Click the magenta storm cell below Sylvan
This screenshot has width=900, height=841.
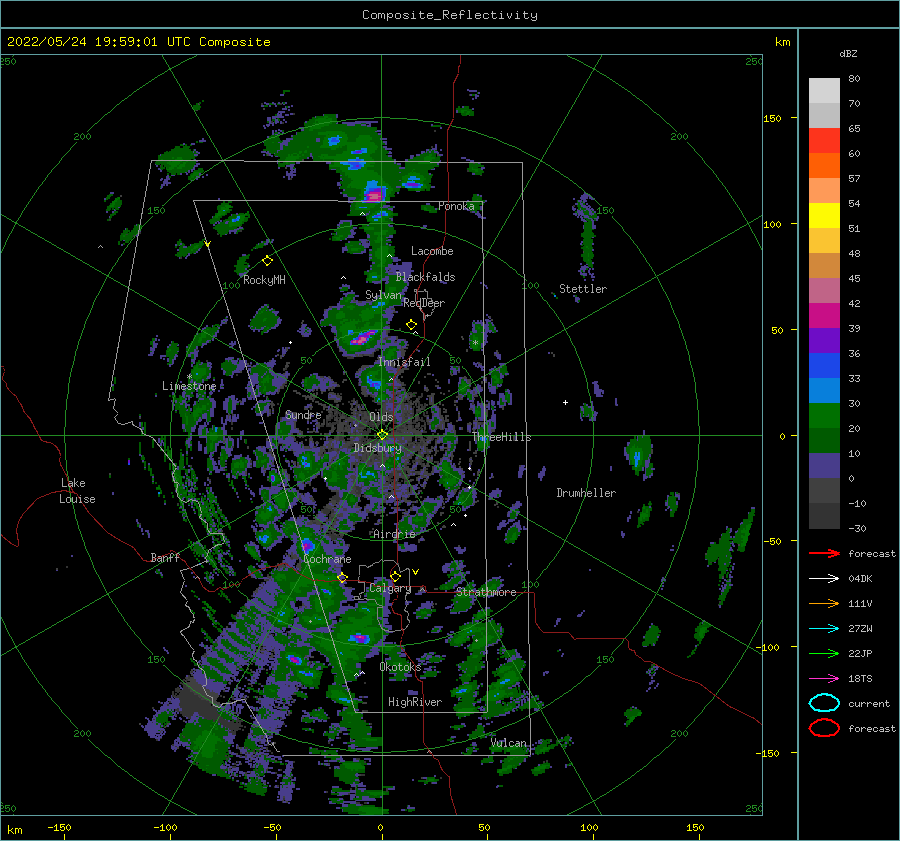coord(360,339)
